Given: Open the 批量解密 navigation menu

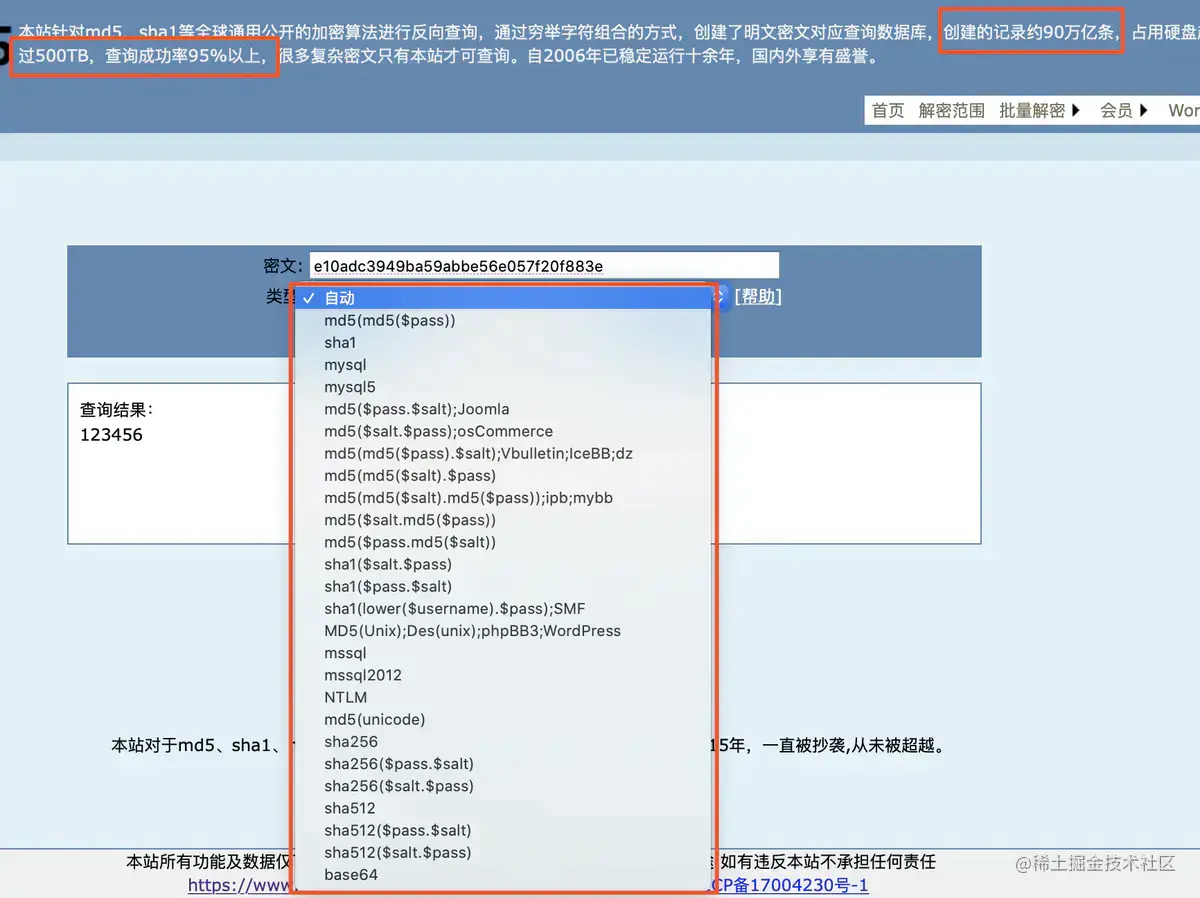Looking at the screenshot, I should click(1040, 111).
